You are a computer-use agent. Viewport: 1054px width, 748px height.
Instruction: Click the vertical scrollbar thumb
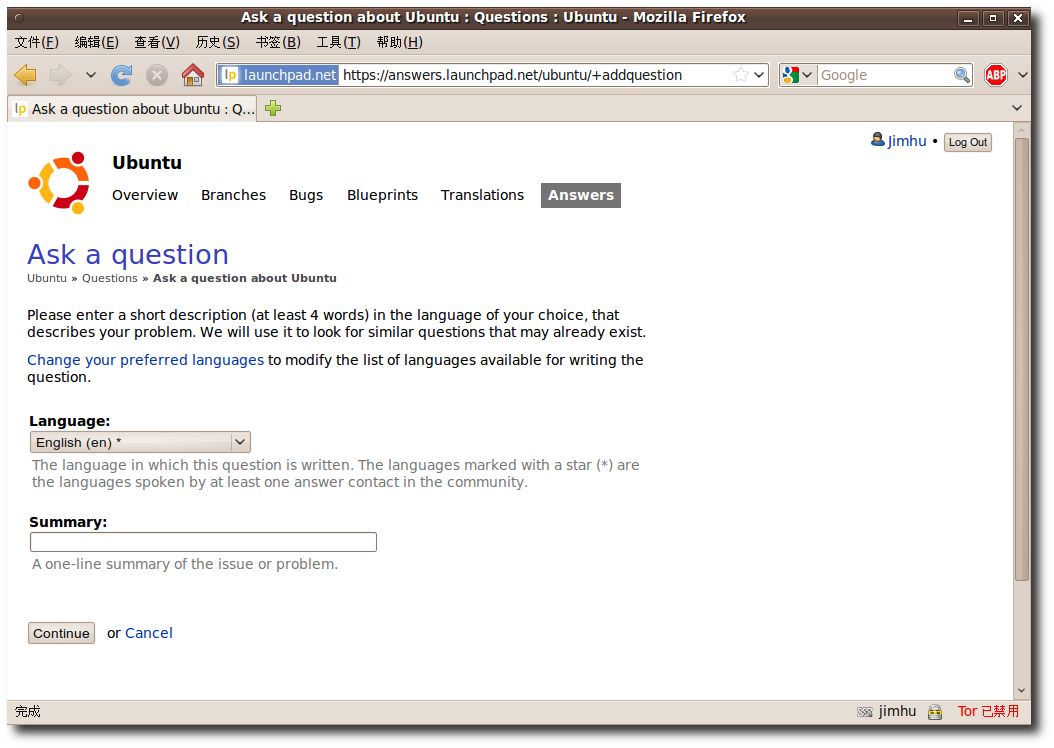1022,360
